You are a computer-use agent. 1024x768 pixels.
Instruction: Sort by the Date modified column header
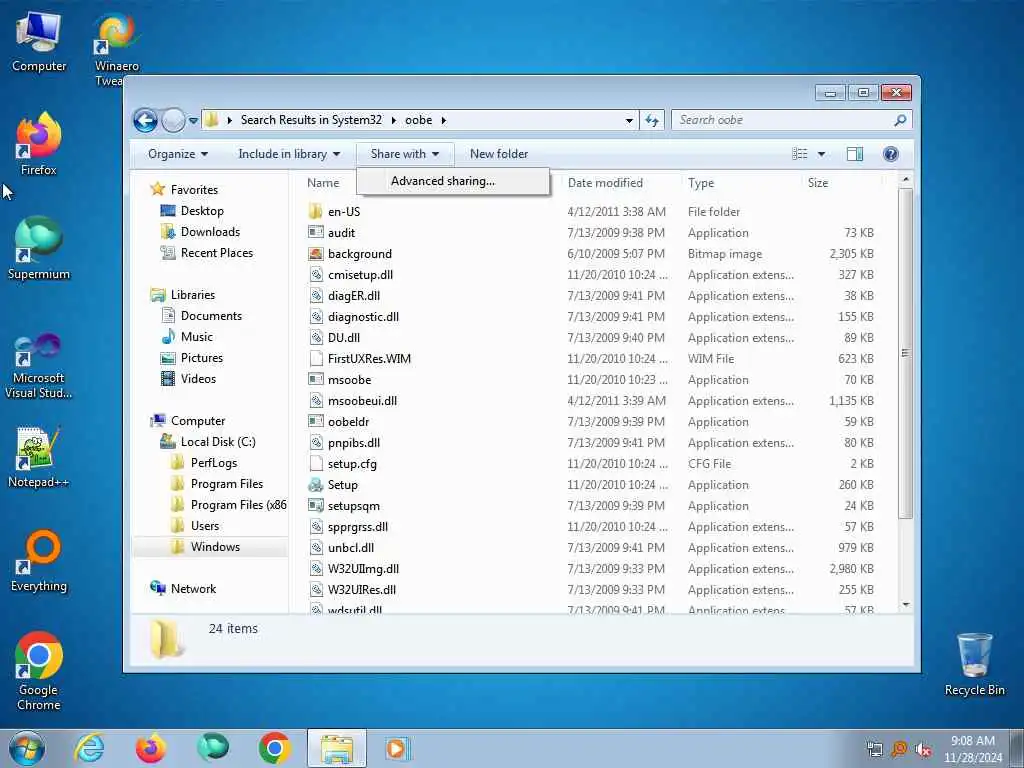pos(605,183)
